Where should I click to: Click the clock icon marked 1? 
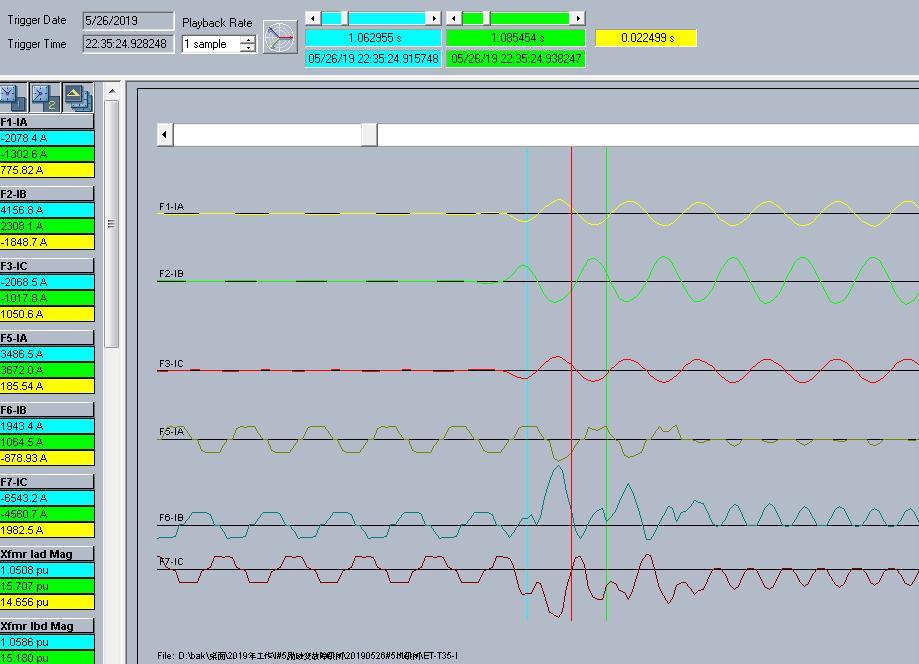point(13,97)
